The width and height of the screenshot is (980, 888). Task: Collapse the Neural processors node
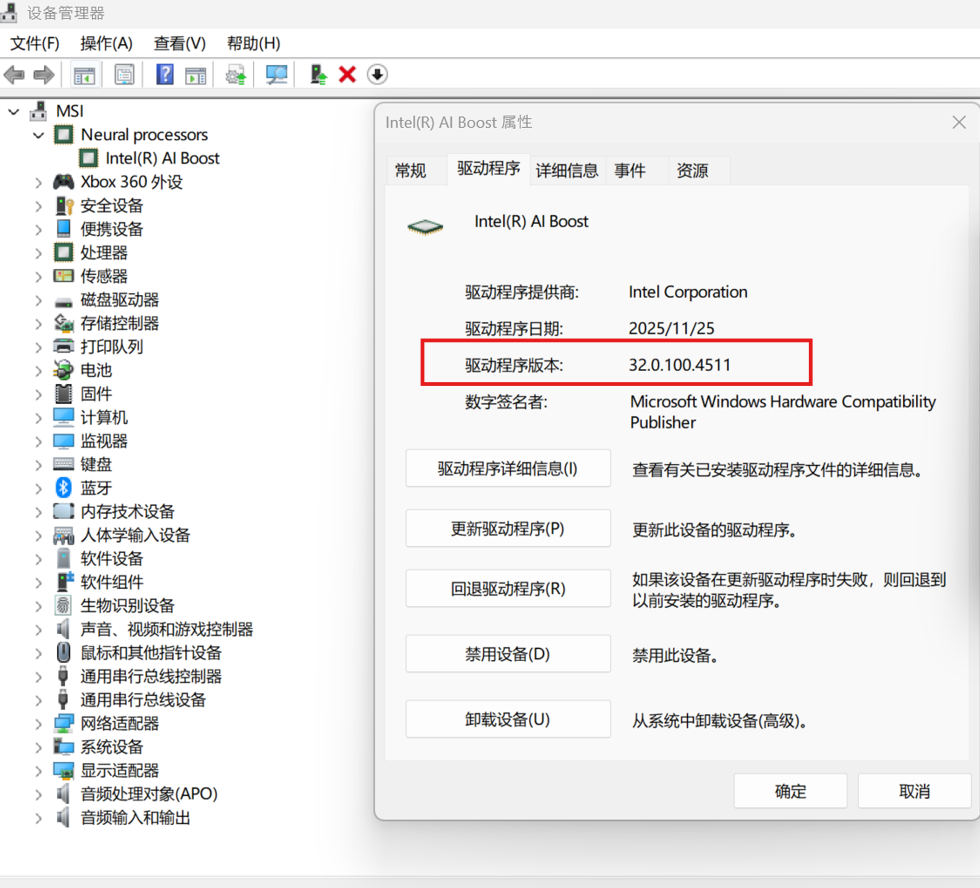[39, 135]
